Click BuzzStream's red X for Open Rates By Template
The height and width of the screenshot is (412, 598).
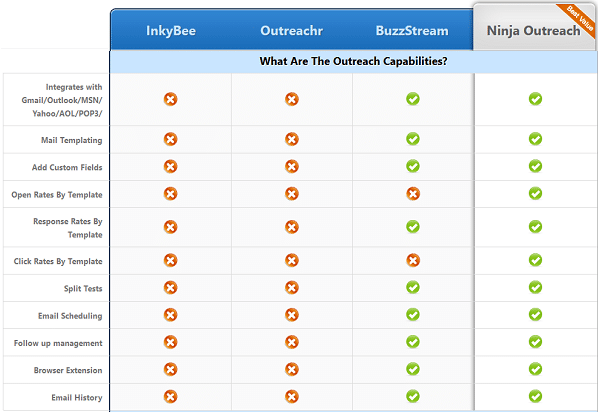pos(413,193)
